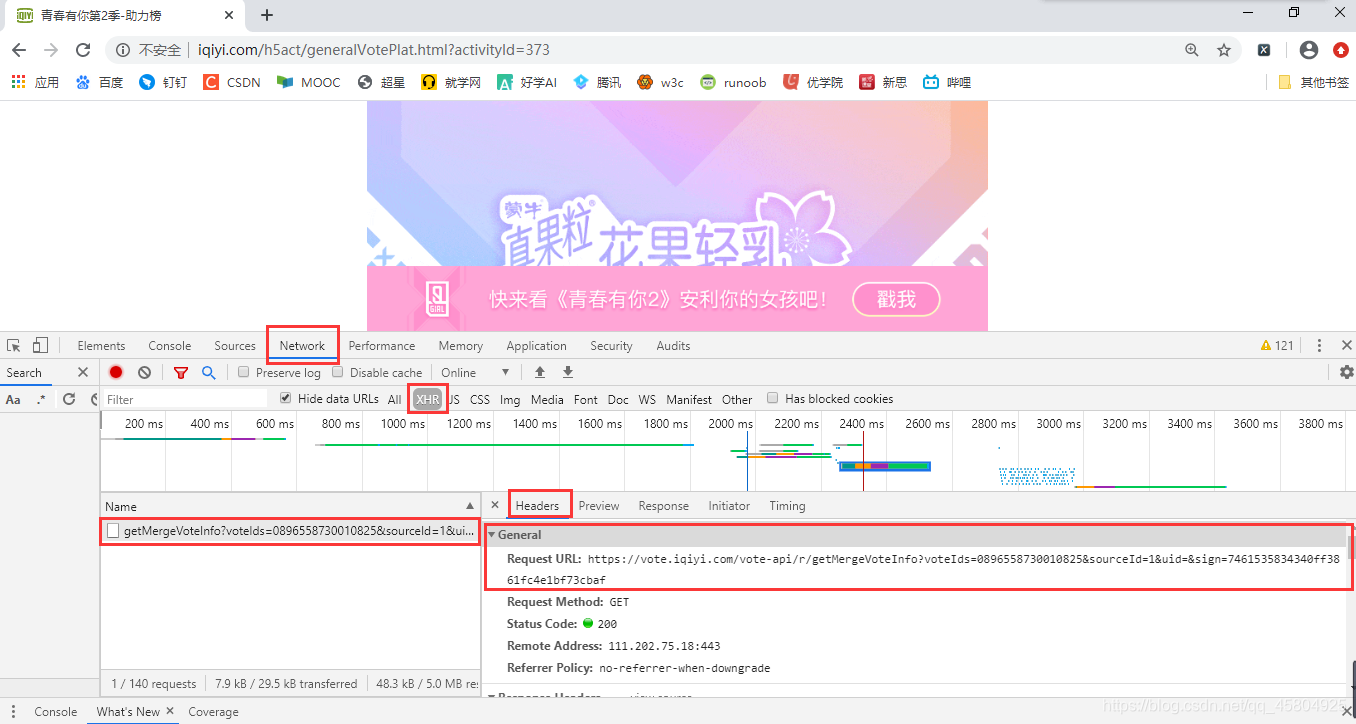
Task: Click the red record network log button
Action: pyautogui.click(x=116, y=372)
